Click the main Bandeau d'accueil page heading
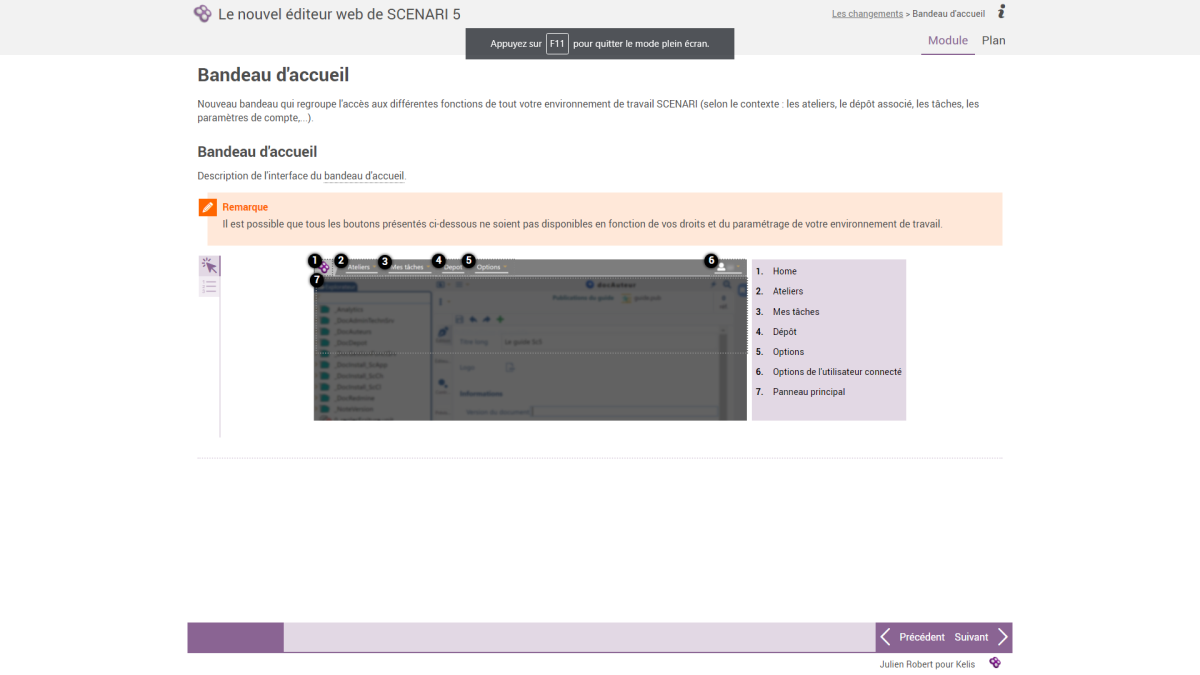The width and height of the screenshot is (1200, 675). pos(273,75)
